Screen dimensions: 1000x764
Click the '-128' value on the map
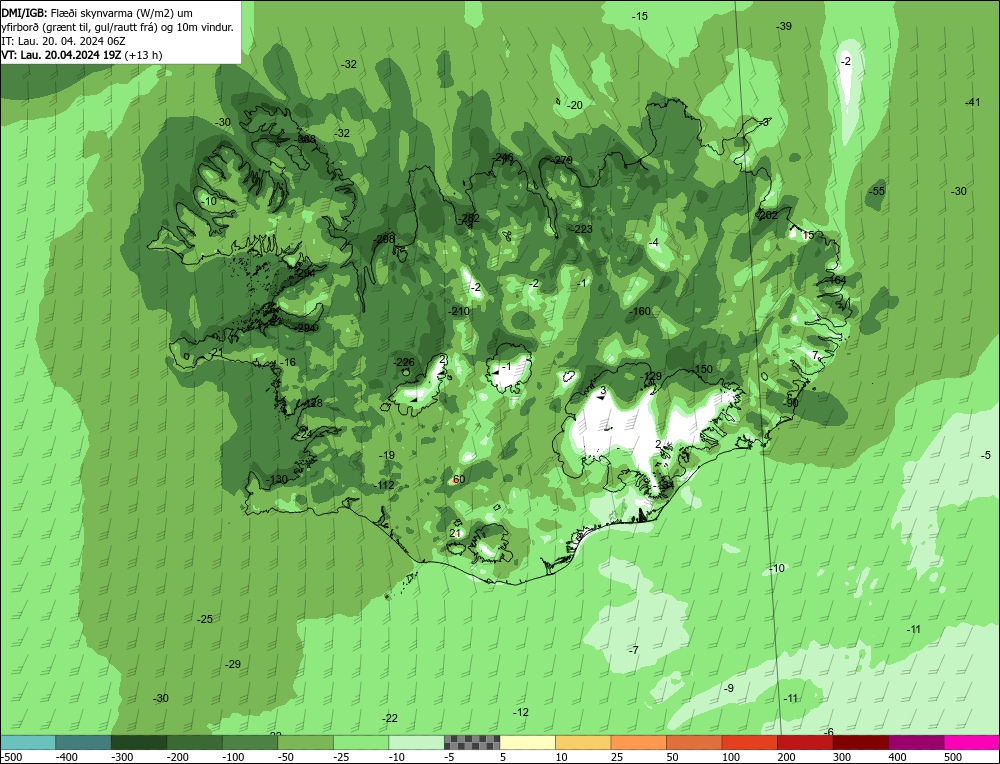(313, 404)
